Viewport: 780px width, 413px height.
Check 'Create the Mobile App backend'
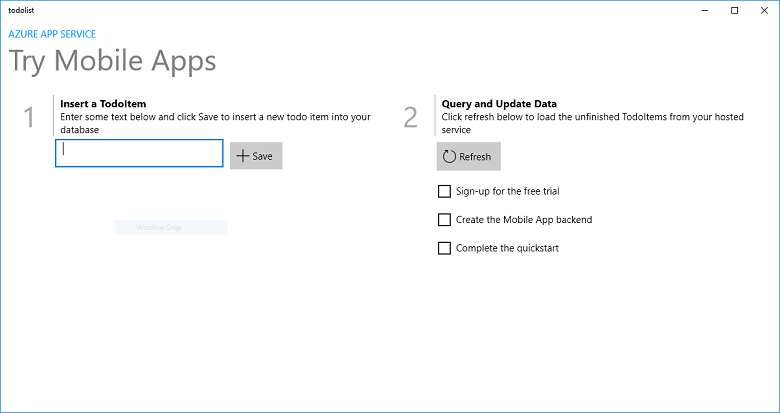click(444, 219)
